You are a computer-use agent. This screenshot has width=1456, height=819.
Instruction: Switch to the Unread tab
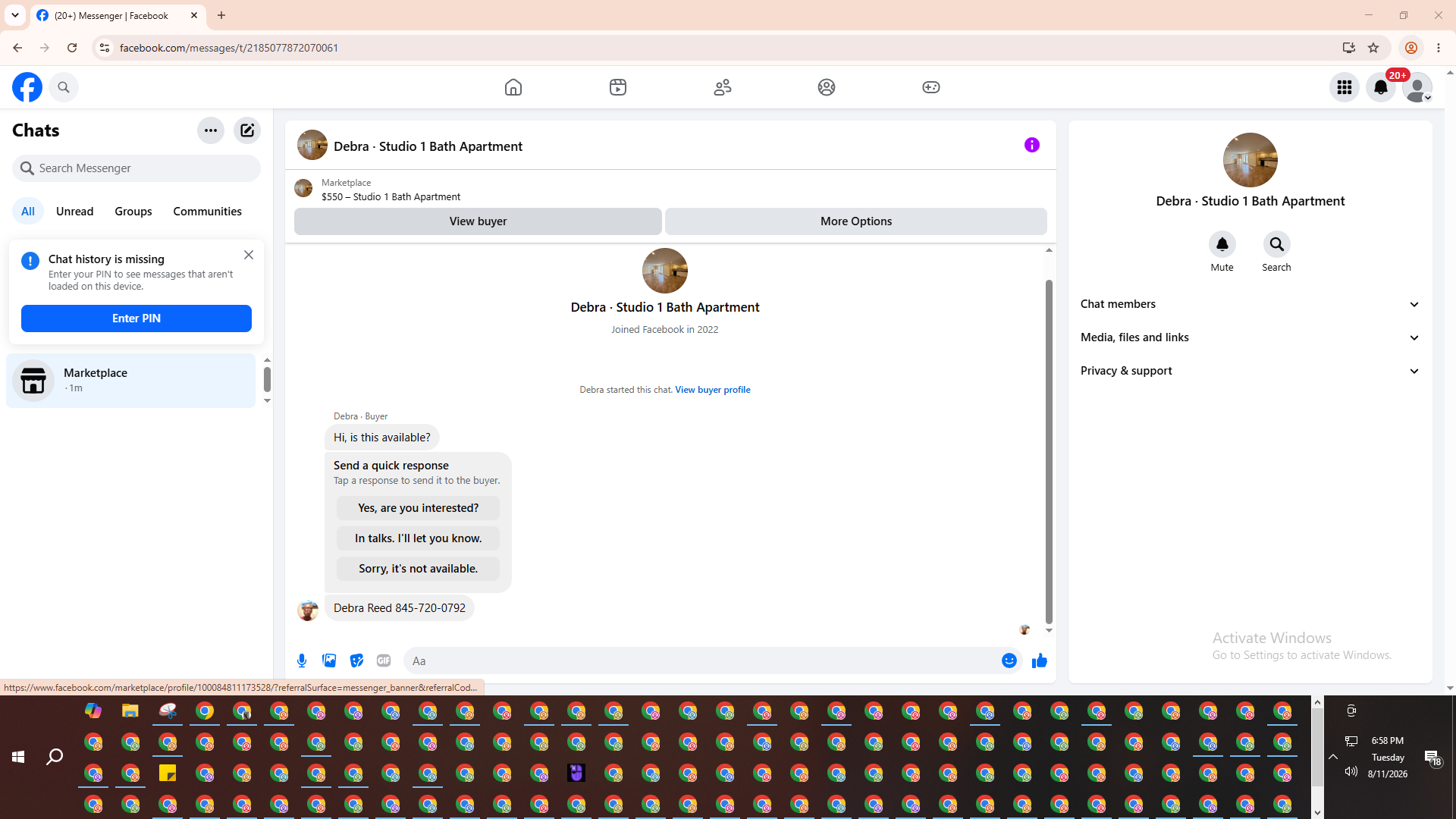click(75, 212)
